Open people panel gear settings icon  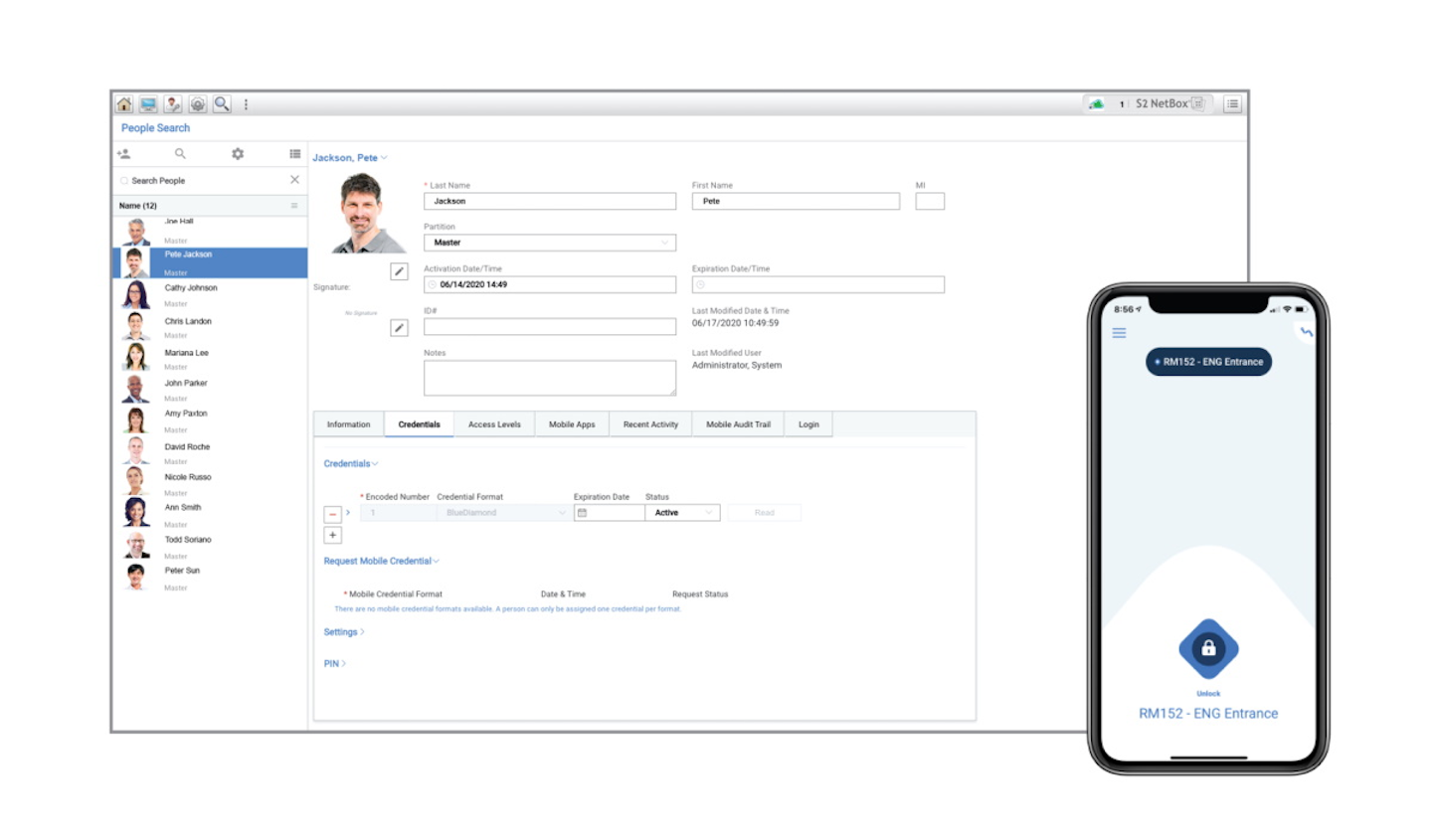[x=238, y=154]
